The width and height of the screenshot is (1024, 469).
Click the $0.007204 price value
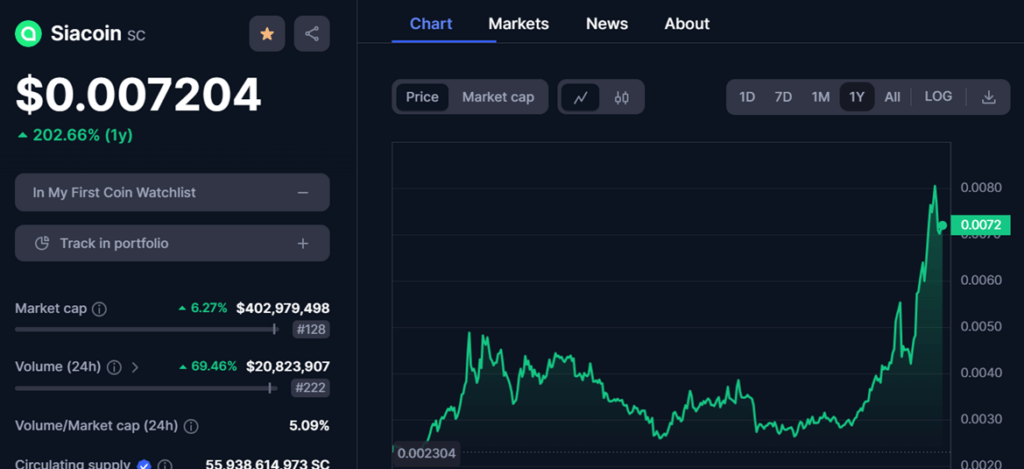point(138,95)
